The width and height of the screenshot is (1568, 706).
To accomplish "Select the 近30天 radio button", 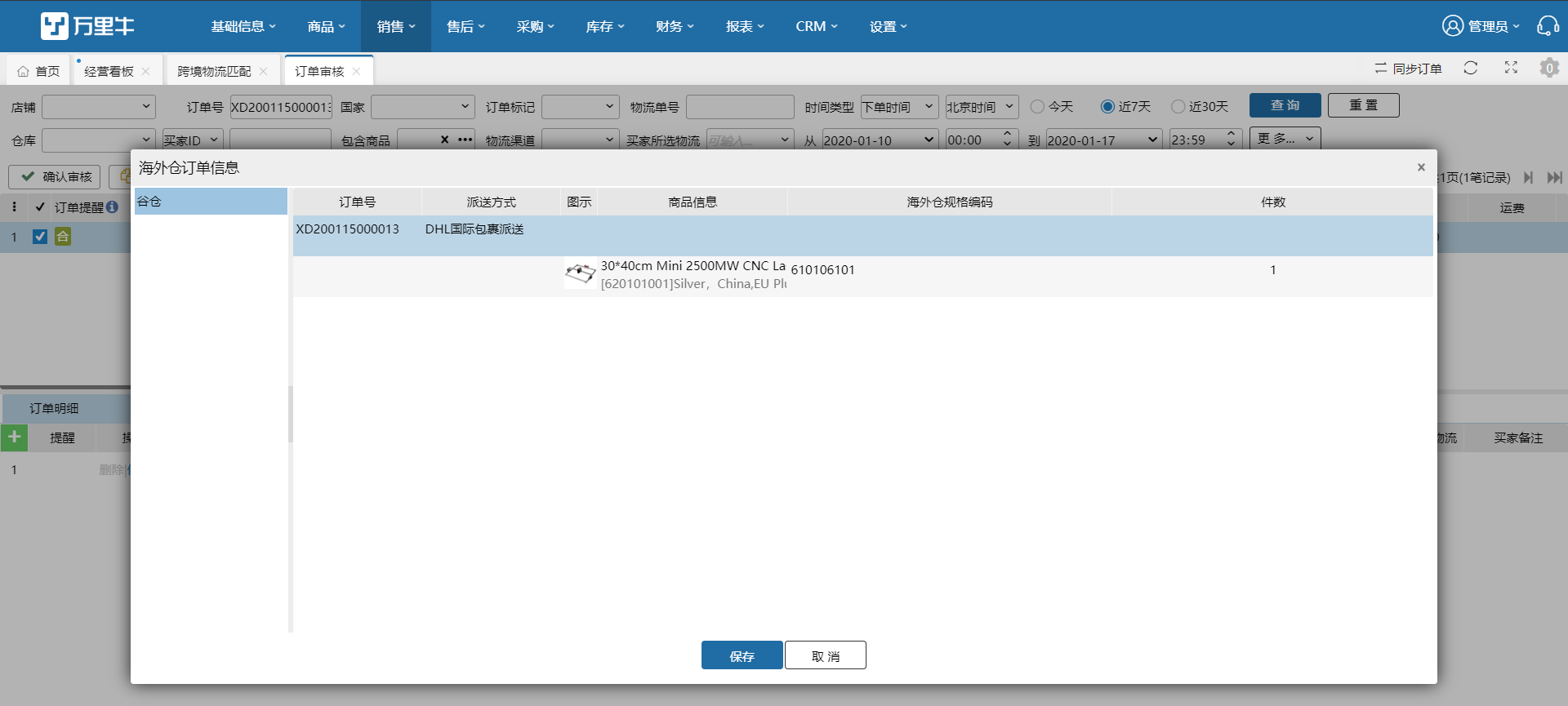I will [1178, 106].
